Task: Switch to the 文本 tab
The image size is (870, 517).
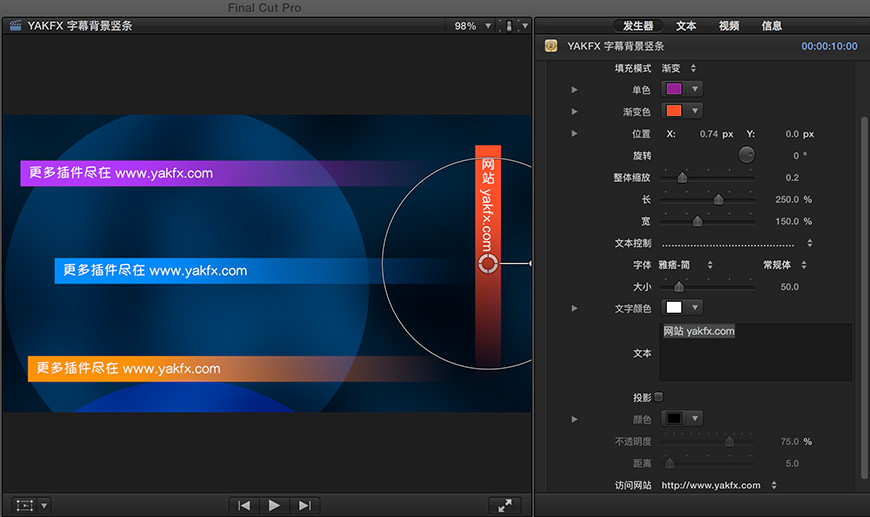Action: tap(686, 26)
